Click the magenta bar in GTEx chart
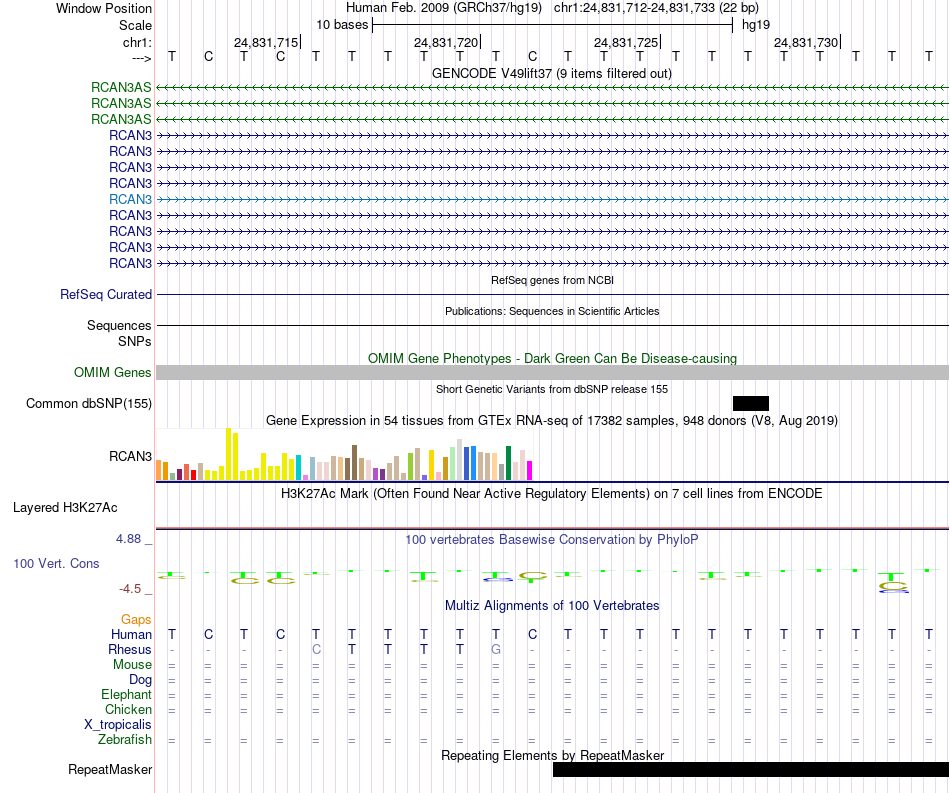Viewport: 950px width, 793px height. (x=529, y=471)
